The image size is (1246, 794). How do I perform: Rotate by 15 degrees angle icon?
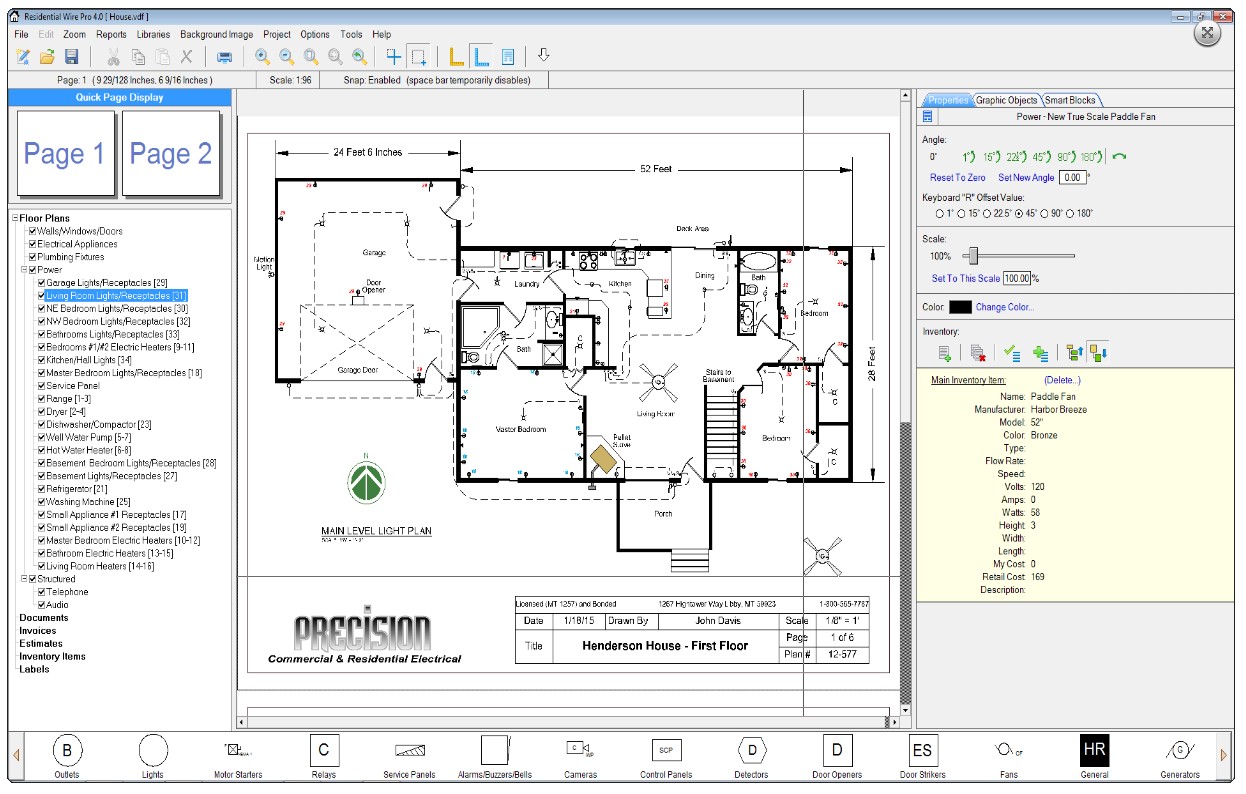point(990,157)
